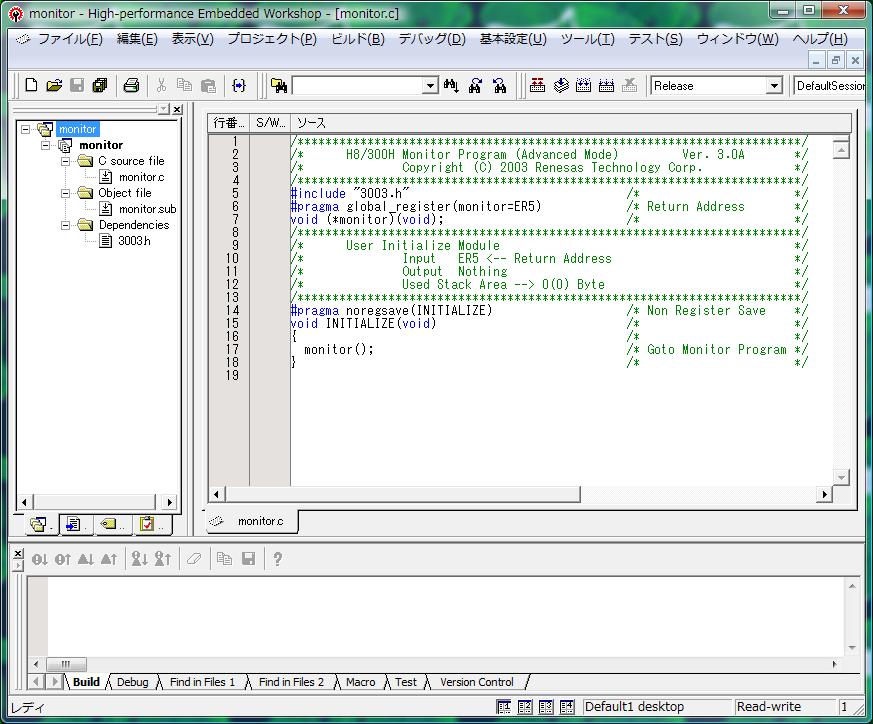Click the editor horizontal scrollbar right arrow
The width and height of the screenshot is (873, 724).
pos(825,494)
